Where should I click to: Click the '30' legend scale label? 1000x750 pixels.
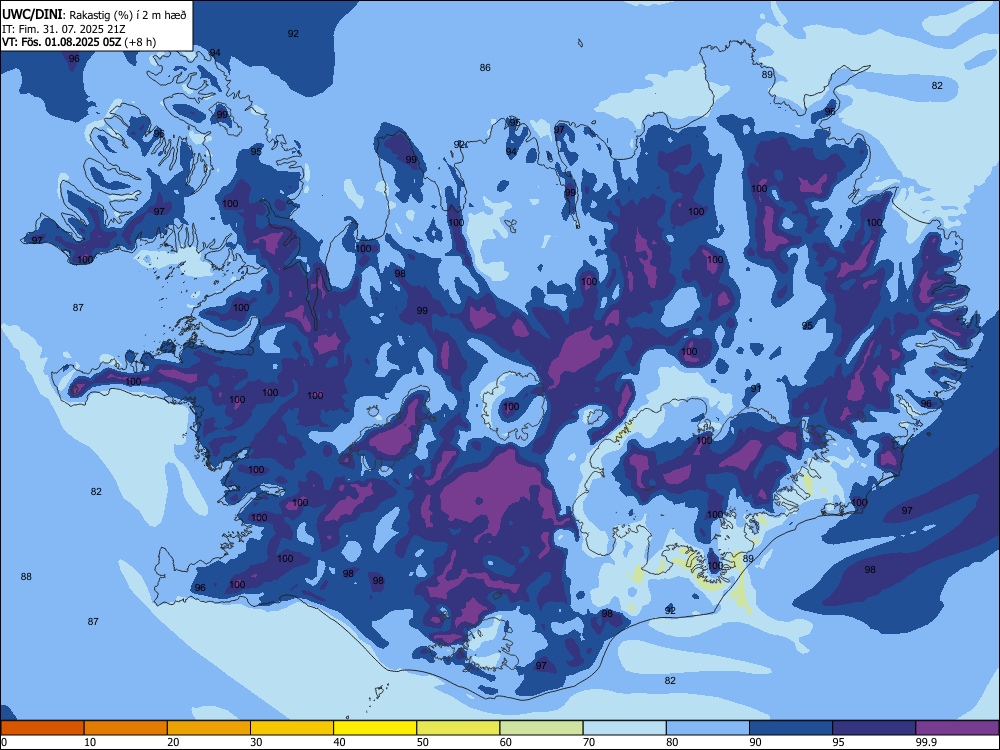click(x=256, y=742)
